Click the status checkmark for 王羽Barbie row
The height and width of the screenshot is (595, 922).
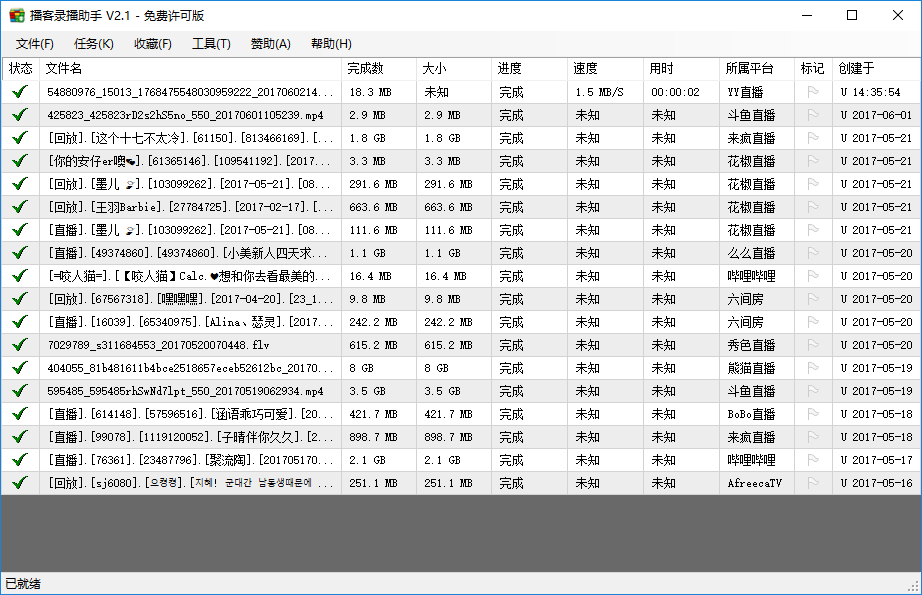coord(20,207)
